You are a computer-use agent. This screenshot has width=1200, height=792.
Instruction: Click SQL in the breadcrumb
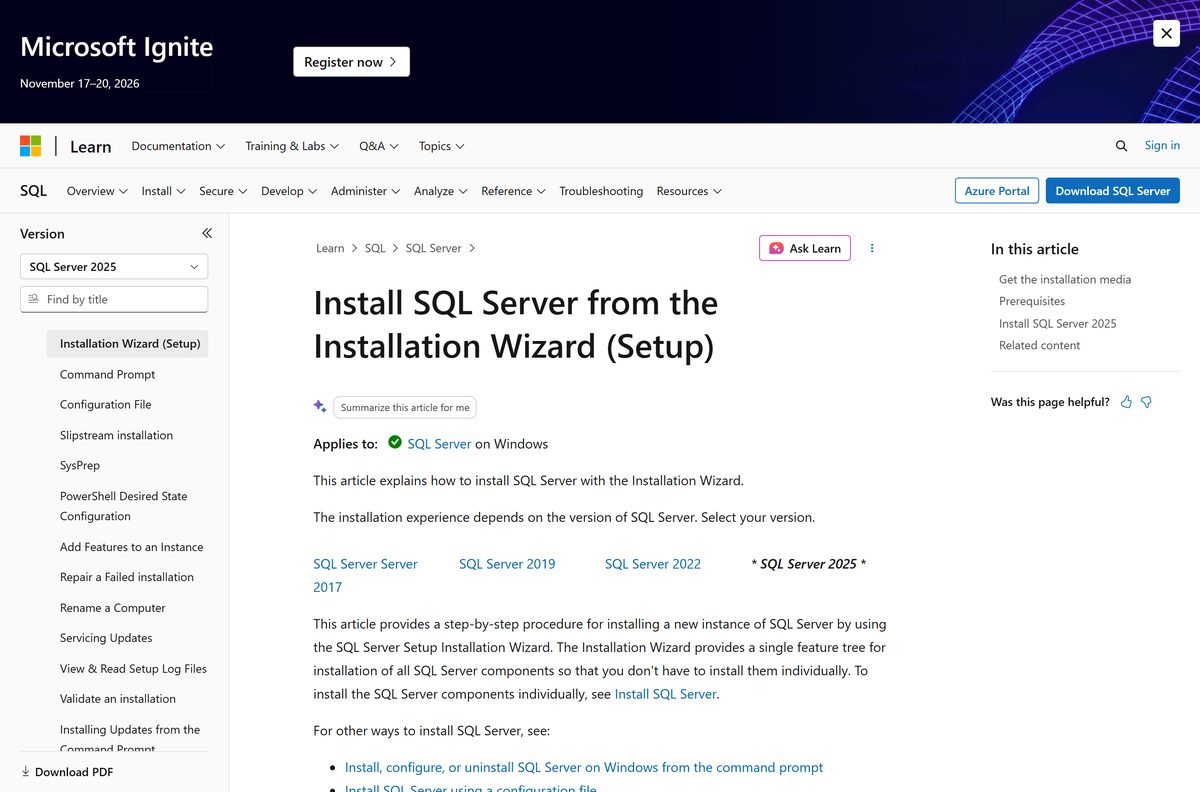click(x=375, y=248)
